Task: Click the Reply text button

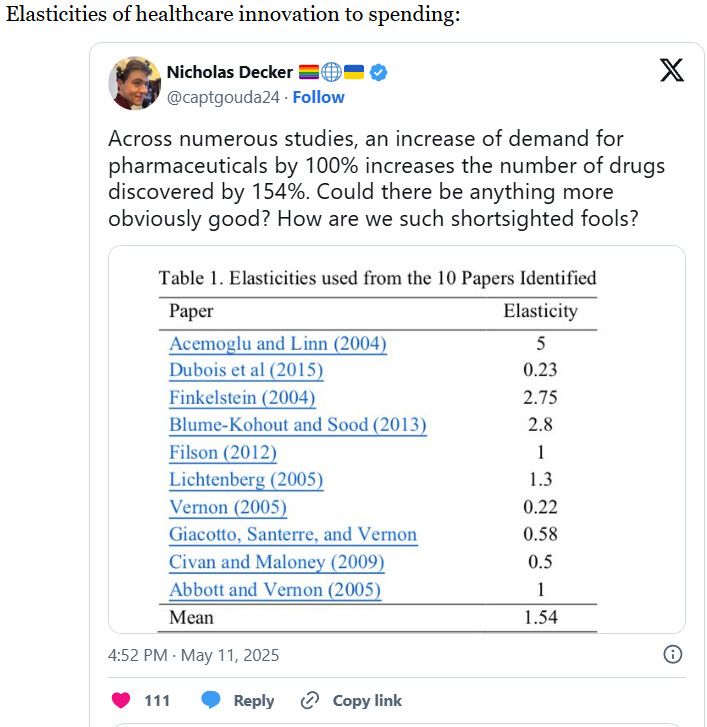Action: tap(254, 700)
